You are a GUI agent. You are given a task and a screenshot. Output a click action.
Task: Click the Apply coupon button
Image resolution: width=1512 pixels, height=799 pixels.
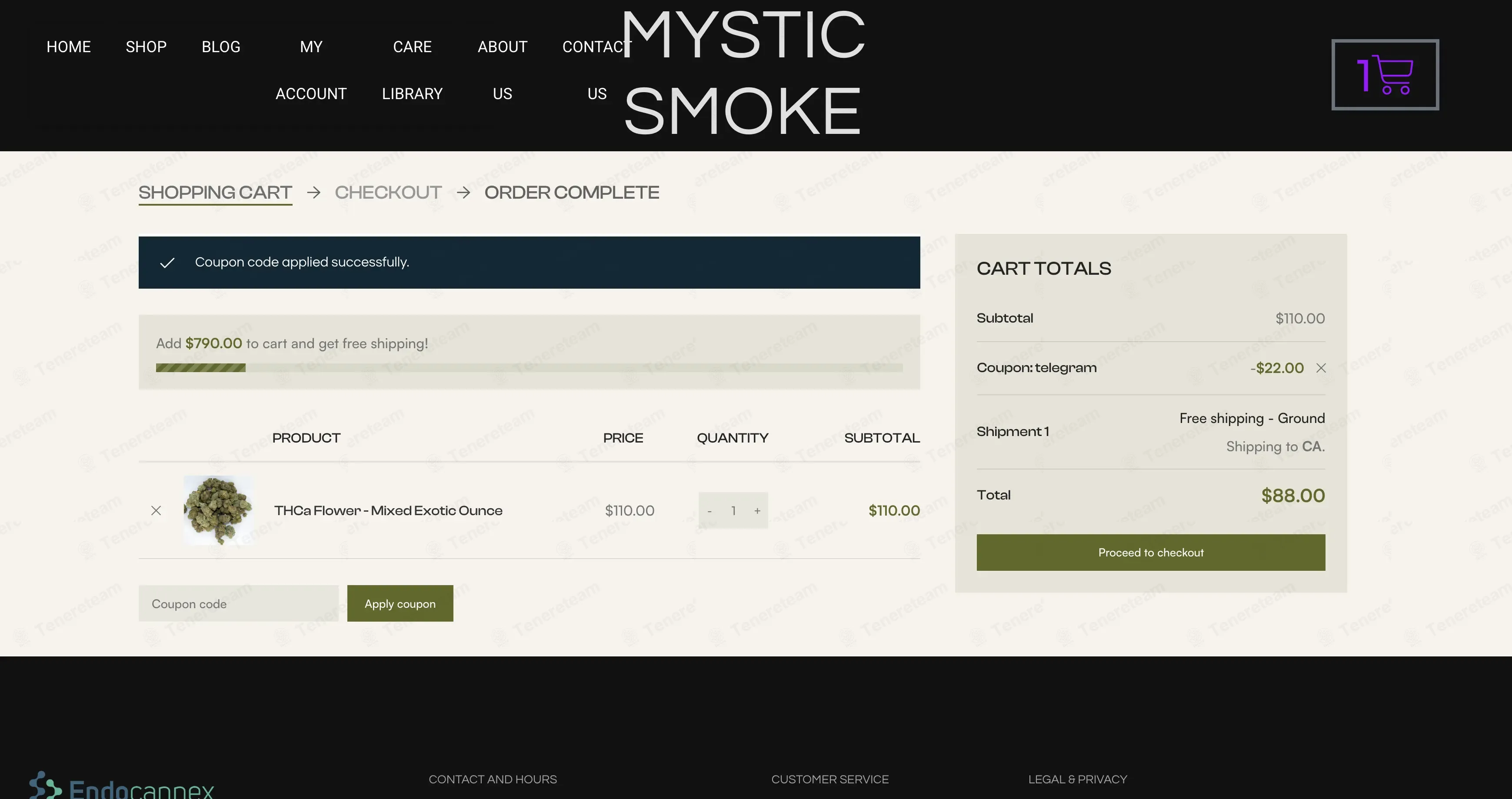(400, 603)
